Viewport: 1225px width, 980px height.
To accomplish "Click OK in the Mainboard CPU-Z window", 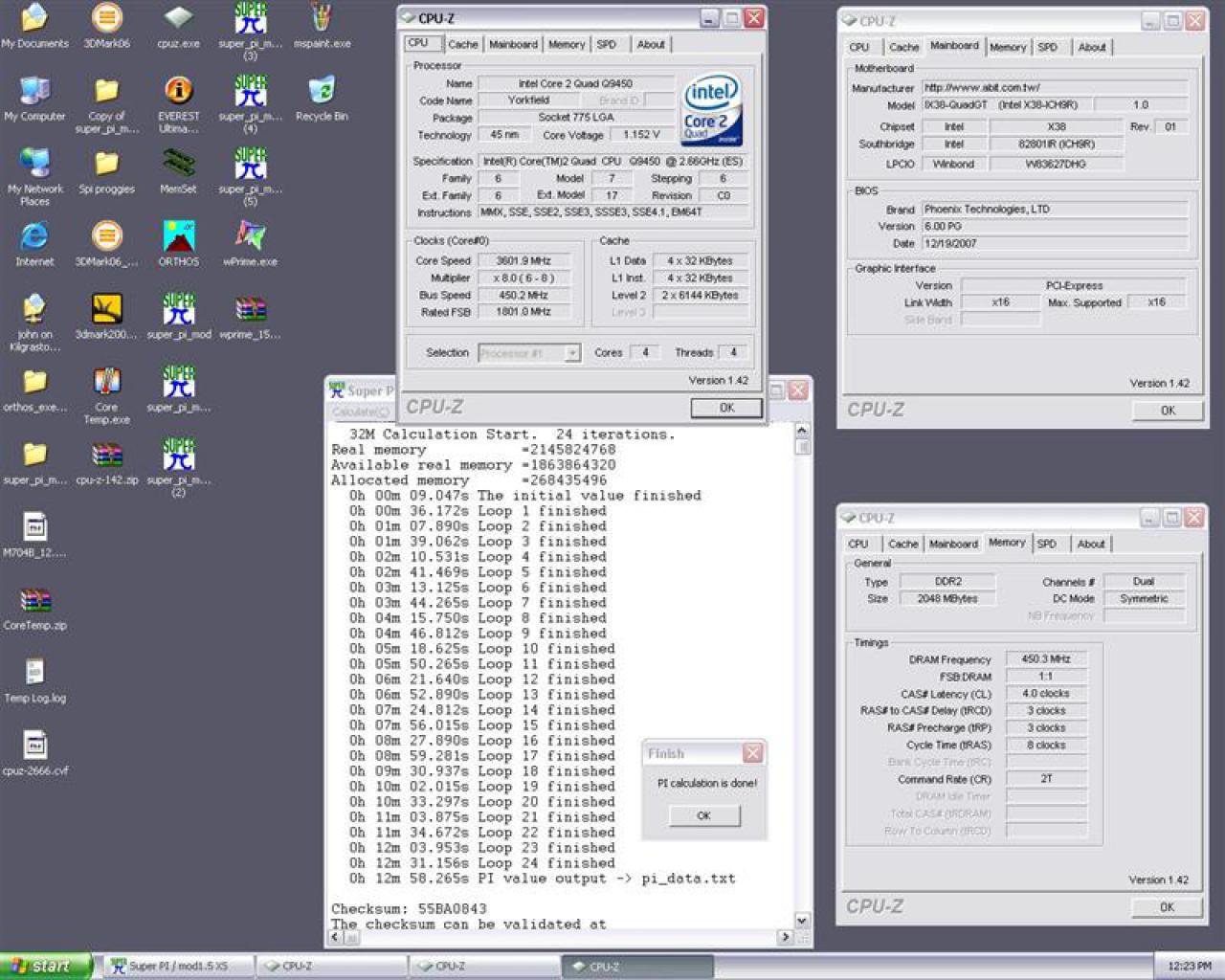I will pyautogui.click(x=1168, y=411).
